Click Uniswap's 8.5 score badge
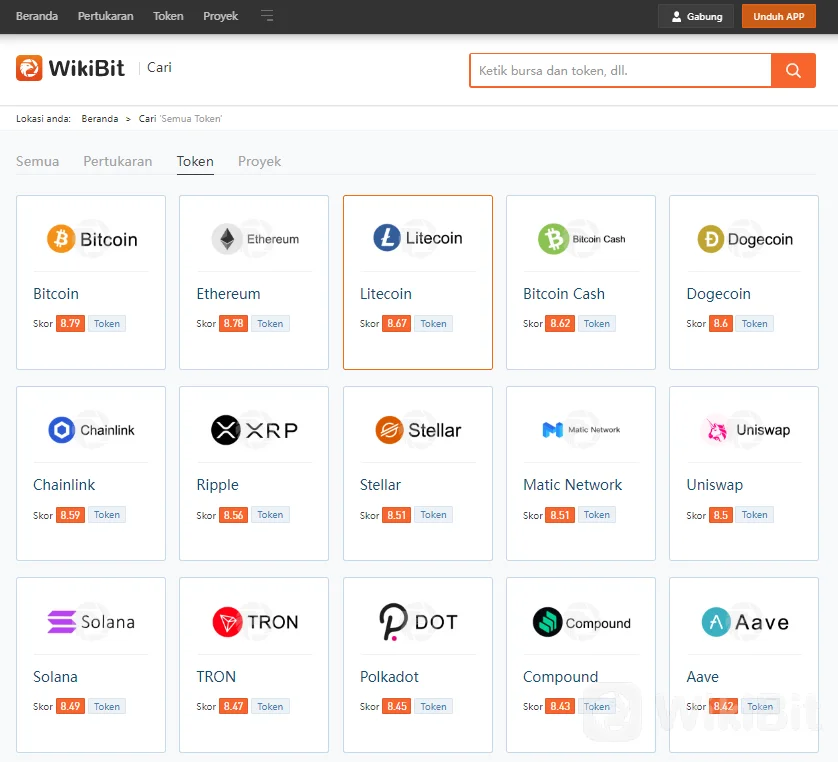 [720, 515]
